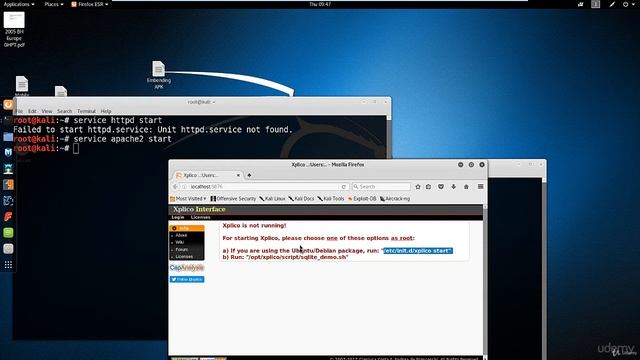Show Applications grid icon in dock
The width and height of the screenshot is (640, 360).
(8, 265)
